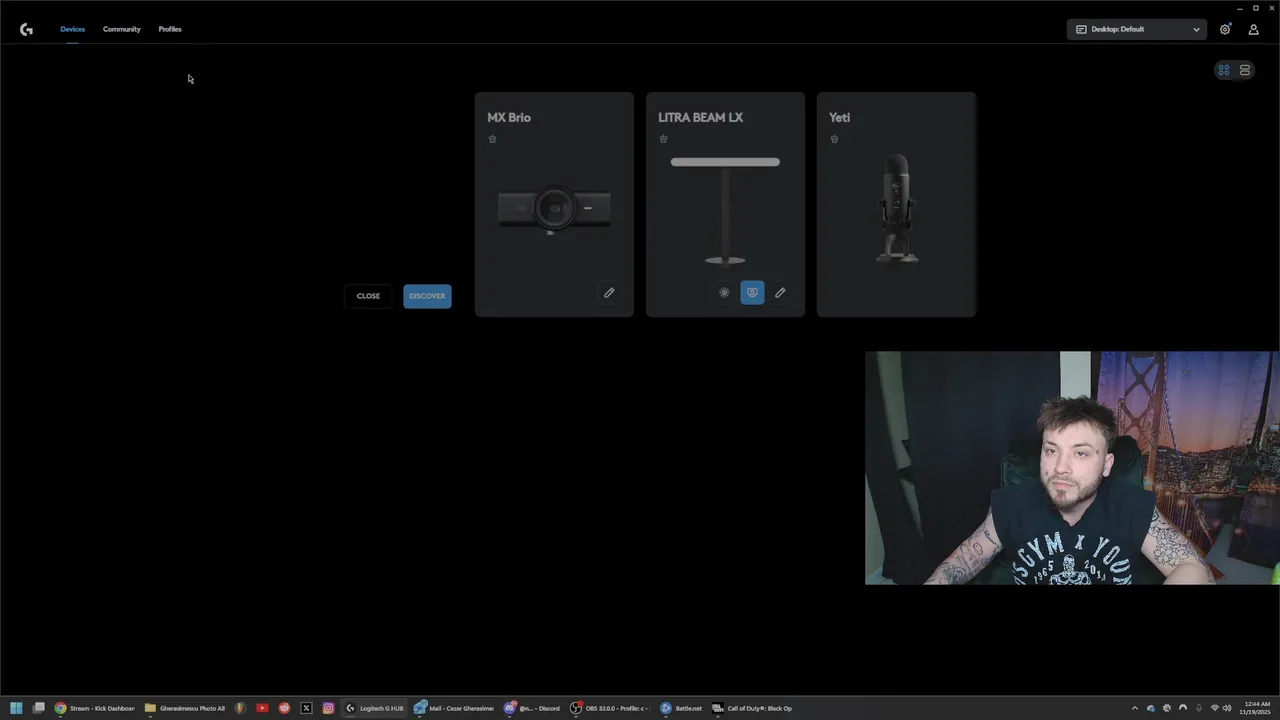Viewport: 1280px width, 720px height.
Task: Open Task View in the taskbar
Action: [x=39, y=708]
